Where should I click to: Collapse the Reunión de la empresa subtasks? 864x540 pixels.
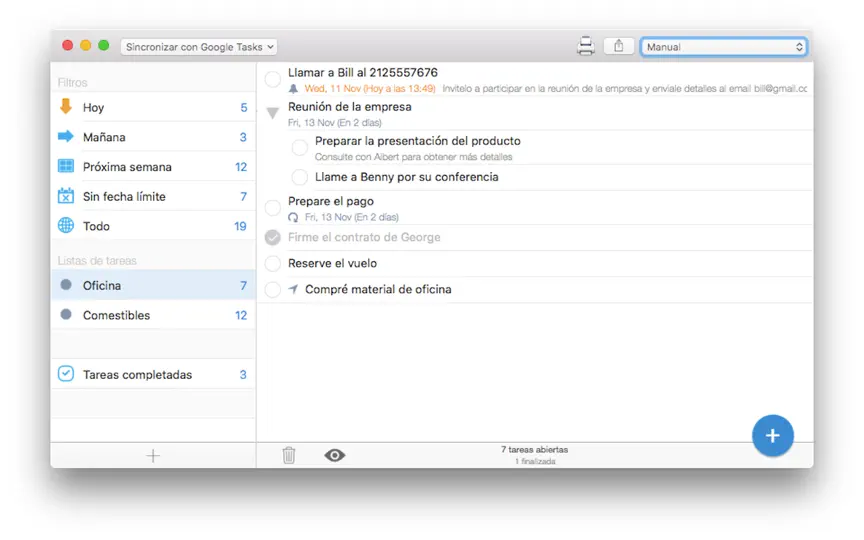coord(273,113)
